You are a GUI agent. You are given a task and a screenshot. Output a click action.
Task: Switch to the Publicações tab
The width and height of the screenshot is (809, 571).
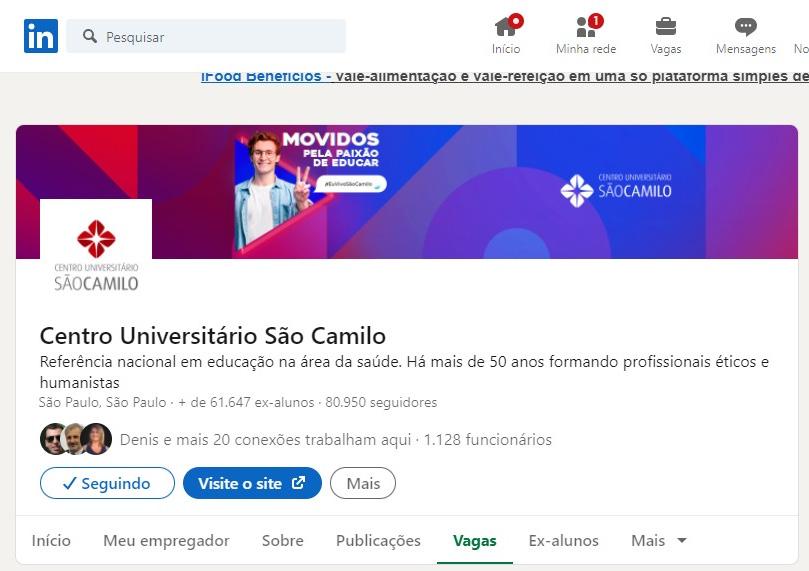(x=378, y=541)
